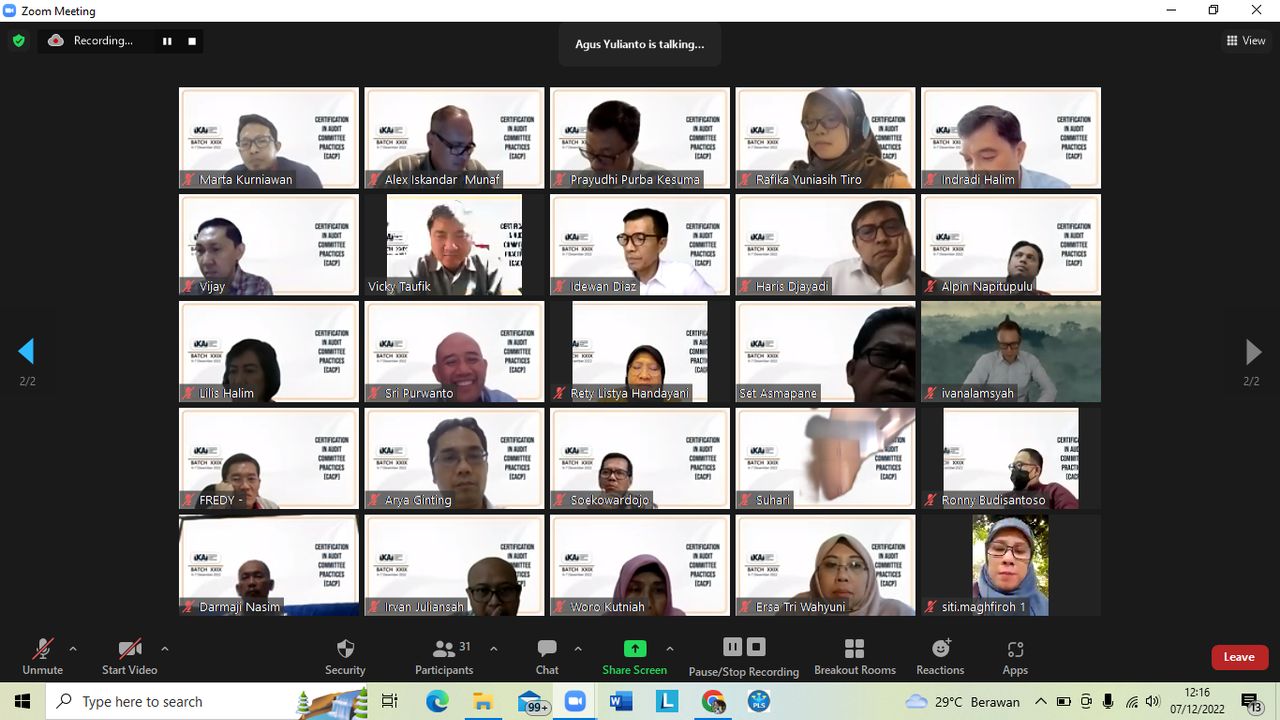Screen dimensions: 1280x720
Task: Click the green Share Screen button
Action: pos(634,657)
